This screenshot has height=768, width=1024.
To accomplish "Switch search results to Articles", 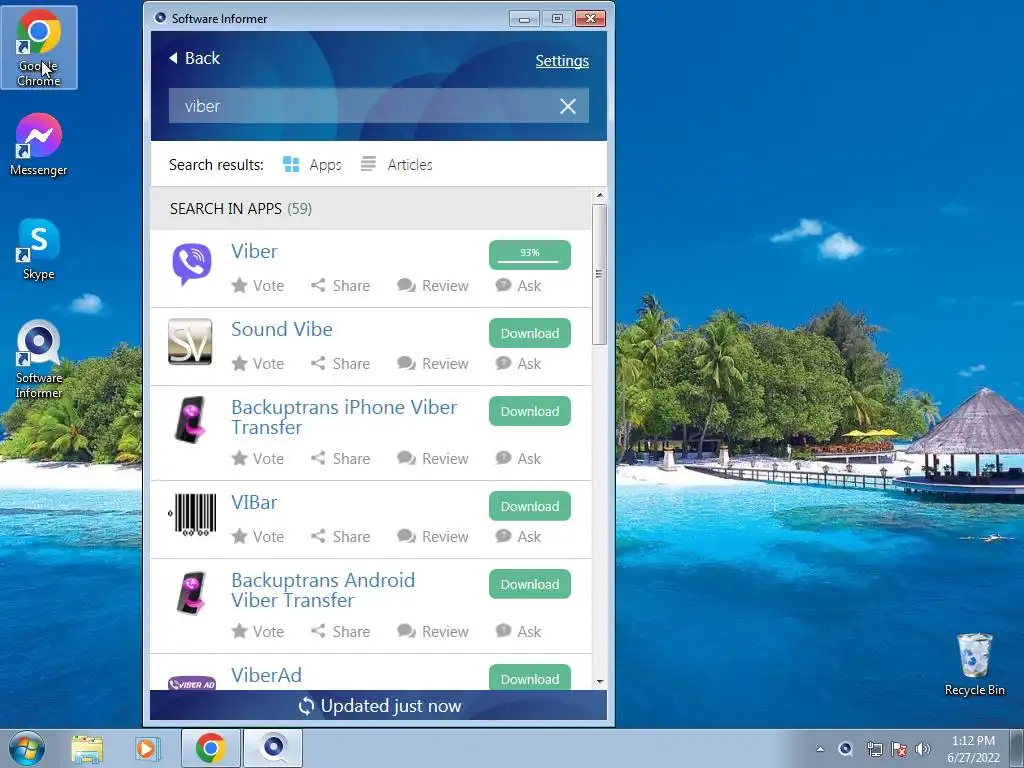I will coord(396,165).
